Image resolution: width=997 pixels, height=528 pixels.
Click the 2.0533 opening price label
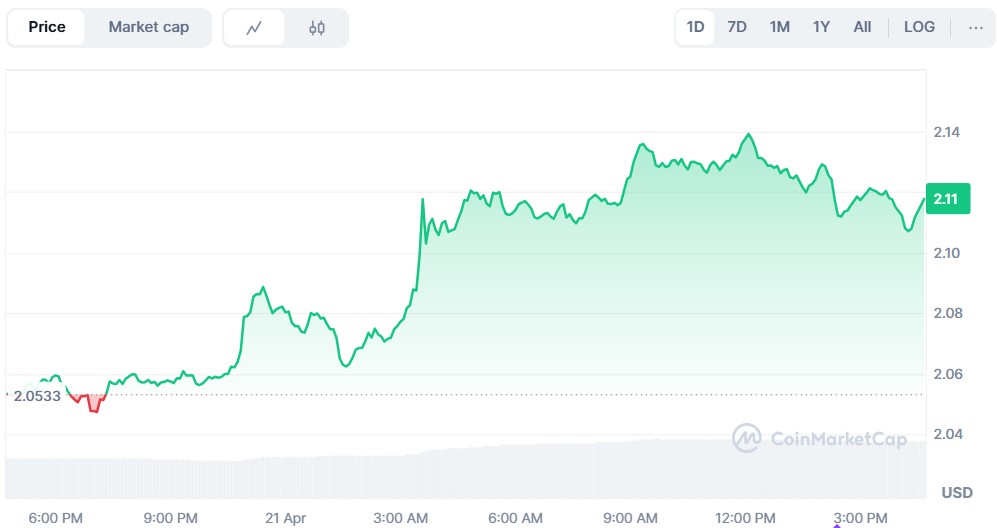coord(34,396)
